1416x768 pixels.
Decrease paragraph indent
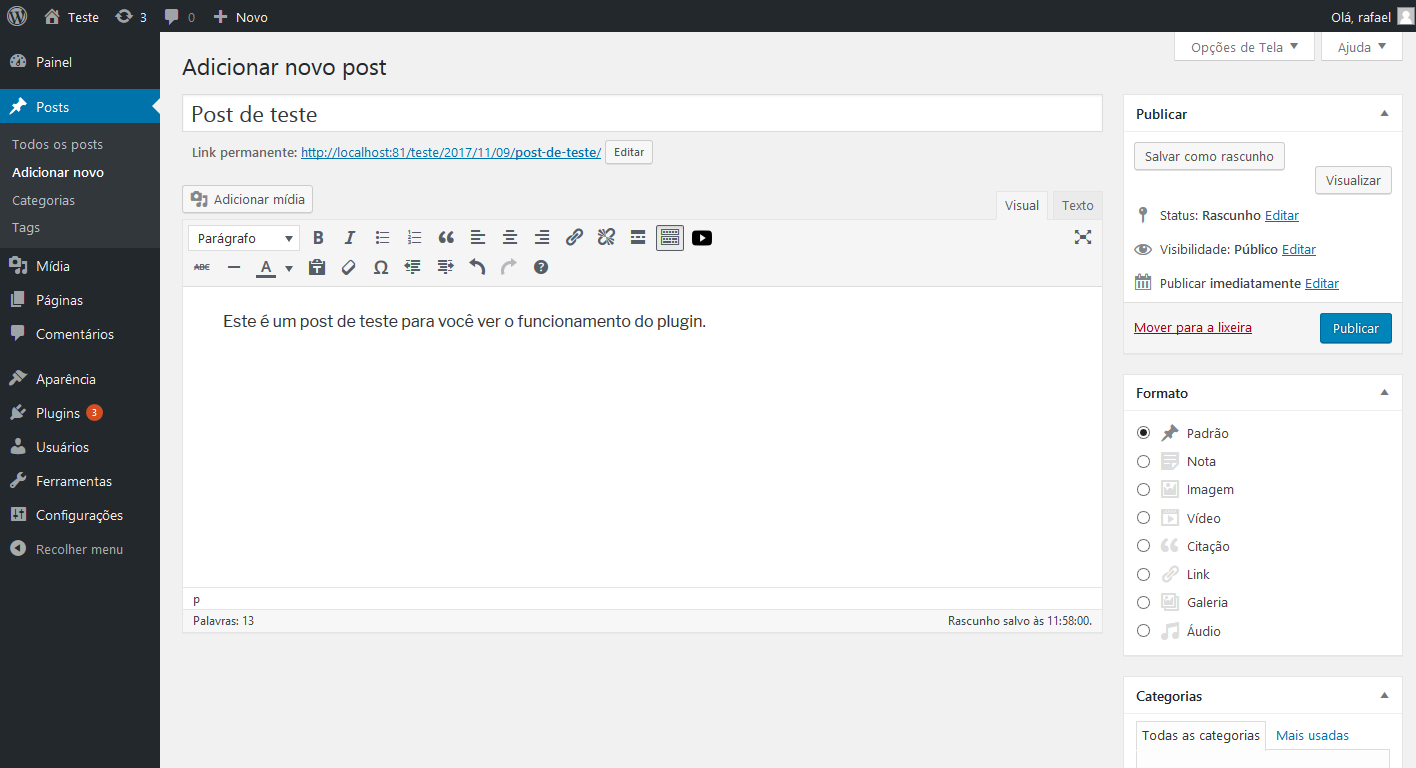413,267
